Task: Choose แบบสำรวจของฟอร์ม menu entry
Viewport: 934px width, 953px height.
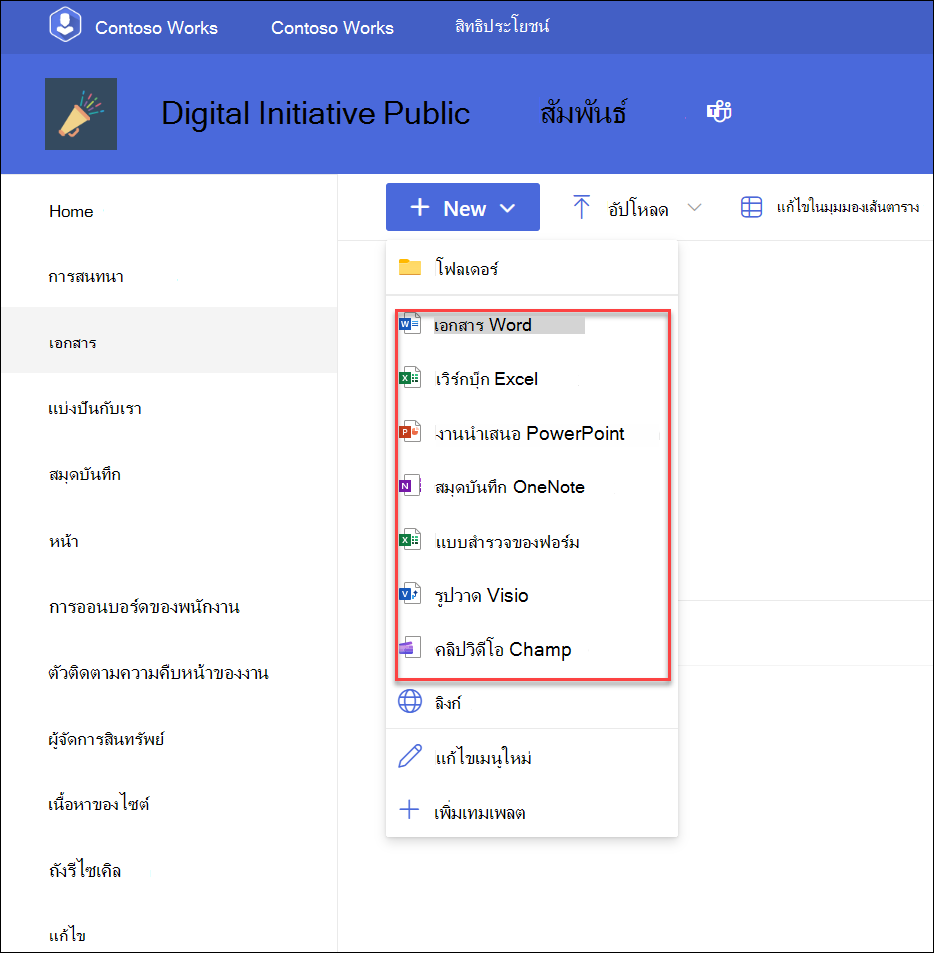Action: [532, 541]
